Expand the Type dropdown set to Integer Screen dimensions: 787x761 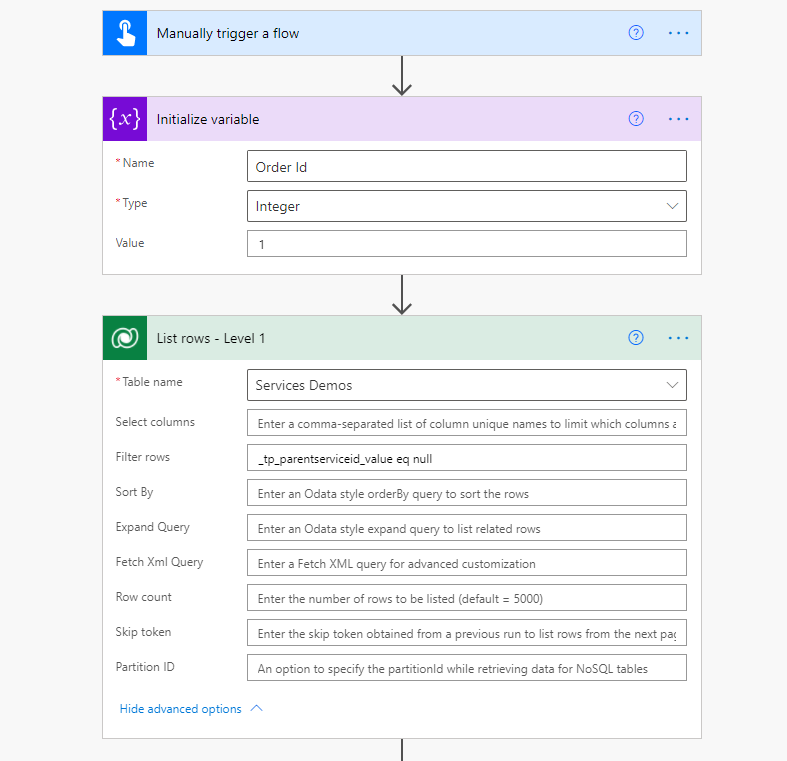pyautogui.click(x=671, y=206)
